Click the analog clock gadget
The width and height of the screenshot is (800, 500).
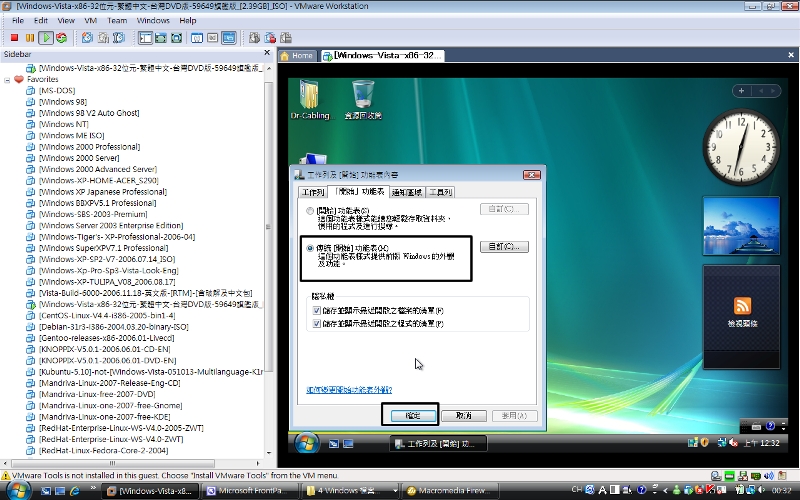(741, 147)
